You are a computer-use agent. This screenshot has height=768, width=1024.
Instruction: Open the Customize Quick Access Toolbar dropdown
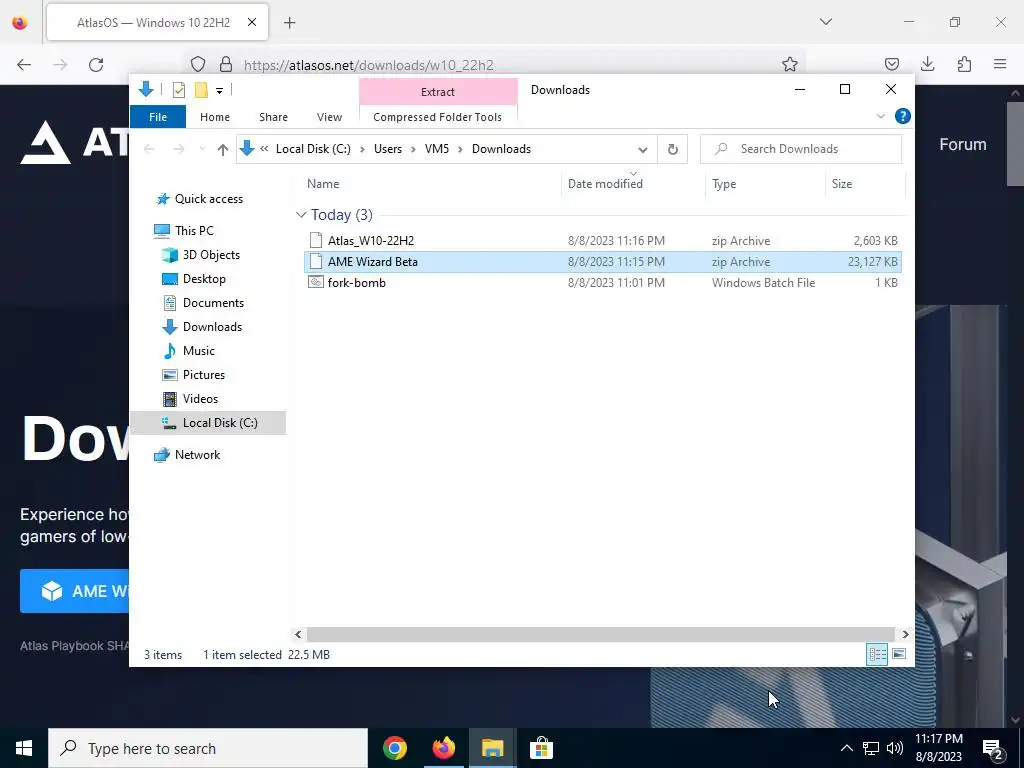coord(219,90)
